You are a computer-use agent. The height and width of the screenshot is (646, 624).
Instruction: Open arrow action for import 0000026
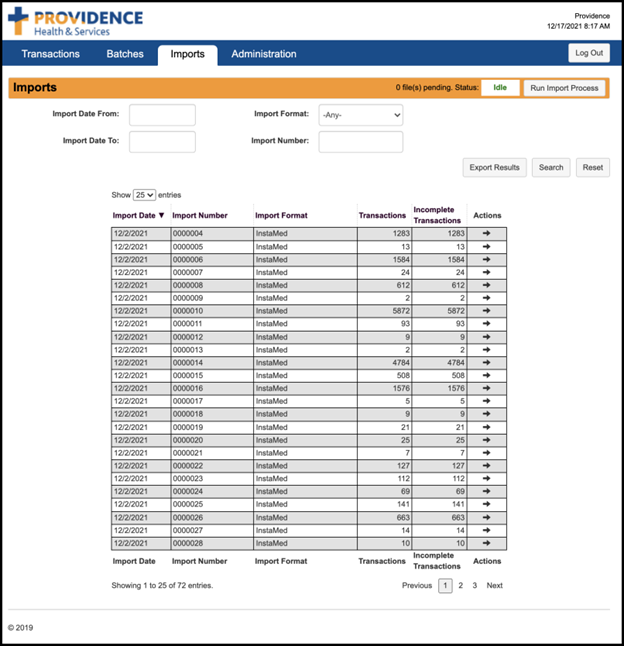486,517
